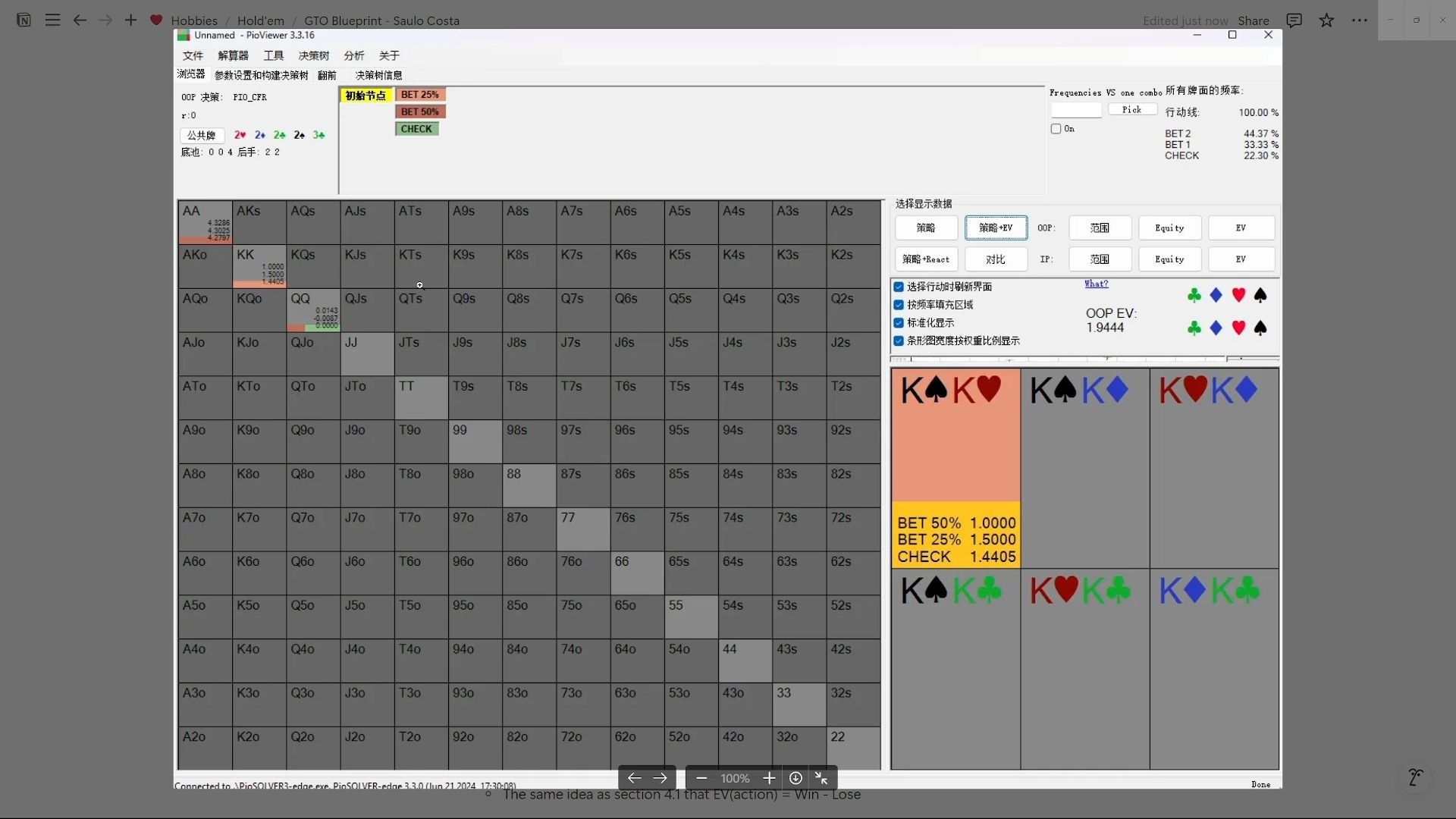Select the QQ hand cell in matrix
The width and height of the screenshot is (1456, 819).
click(313, 310)
